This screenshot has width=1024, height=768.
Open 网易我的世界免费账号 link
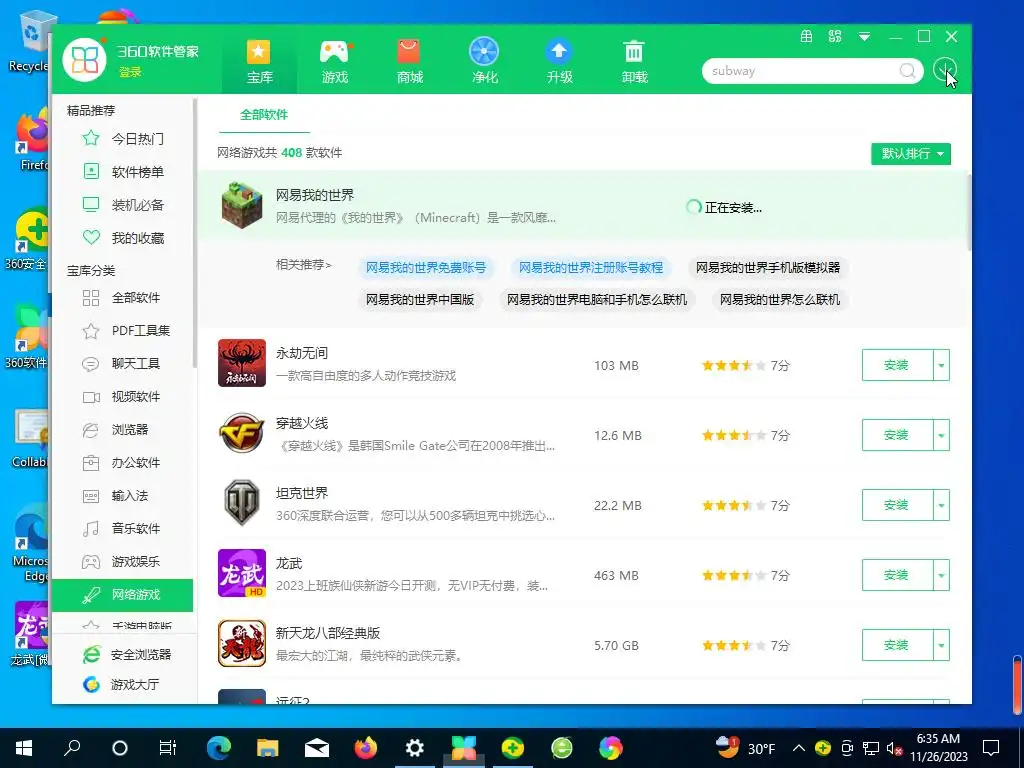(x=426, y=267)
